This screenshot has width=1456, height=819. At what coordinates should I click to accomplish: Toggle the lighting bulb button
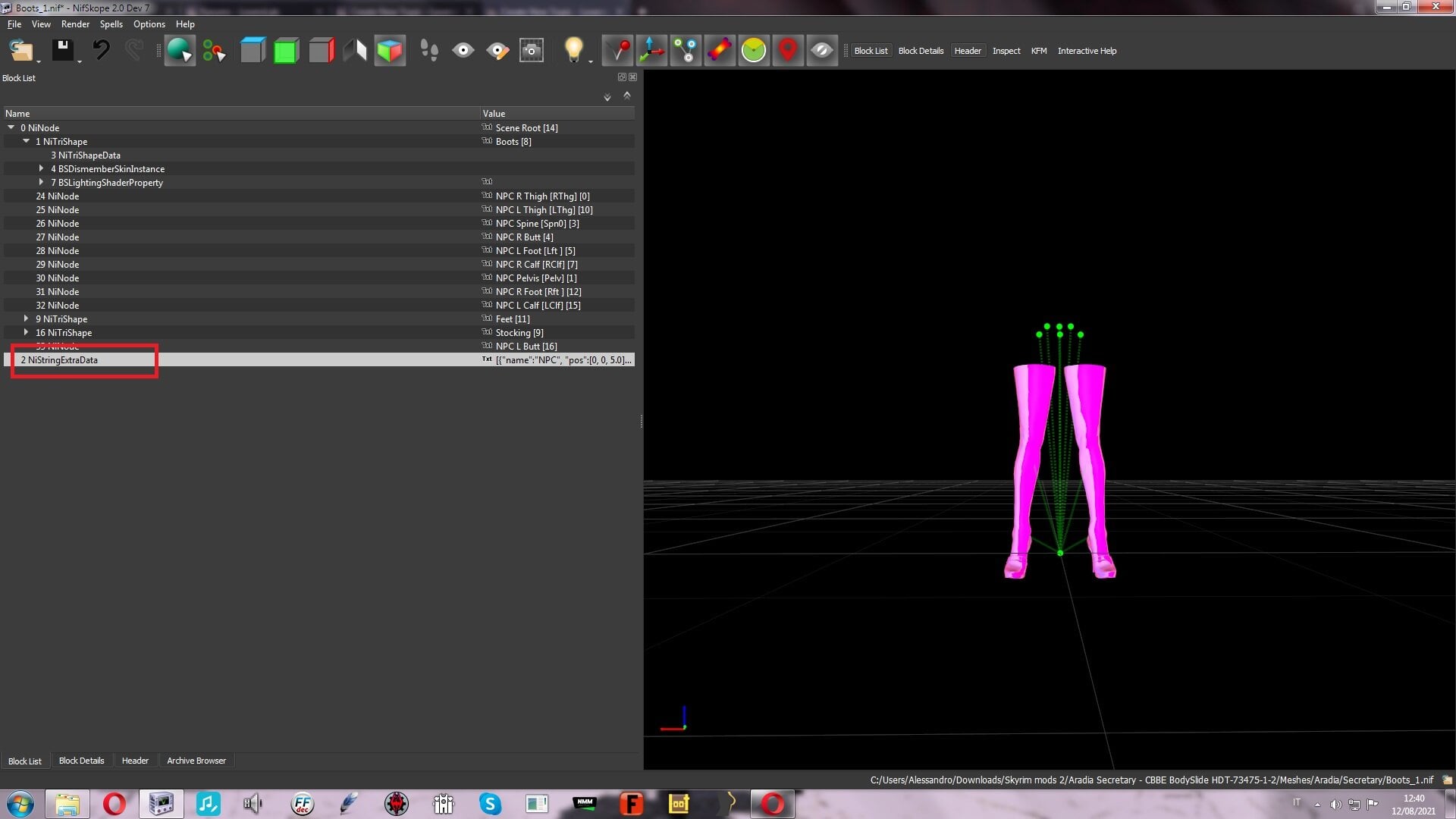(574, 51)
